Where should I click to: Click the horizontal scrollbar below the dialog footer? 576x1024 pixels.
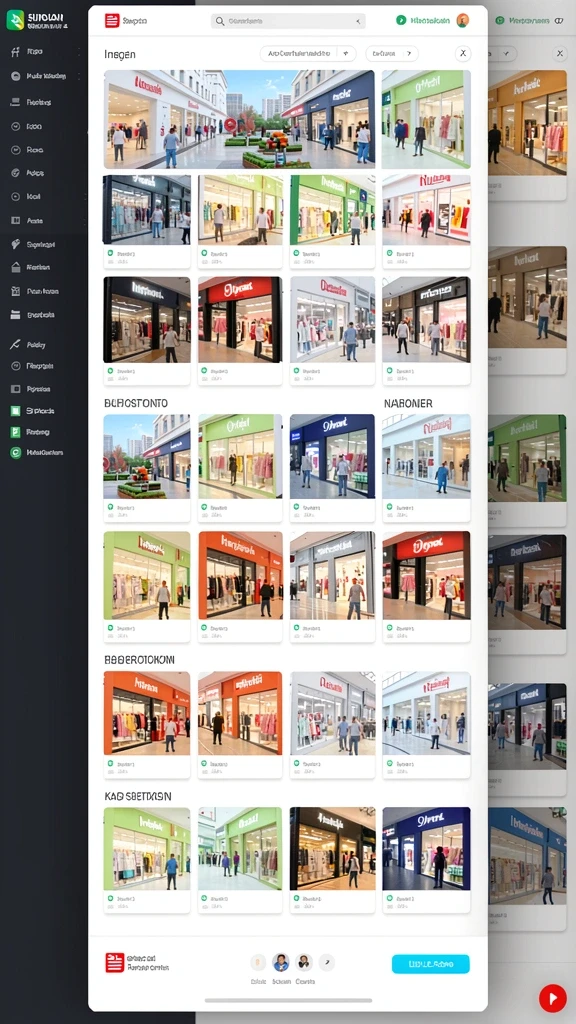[289, 1000]
